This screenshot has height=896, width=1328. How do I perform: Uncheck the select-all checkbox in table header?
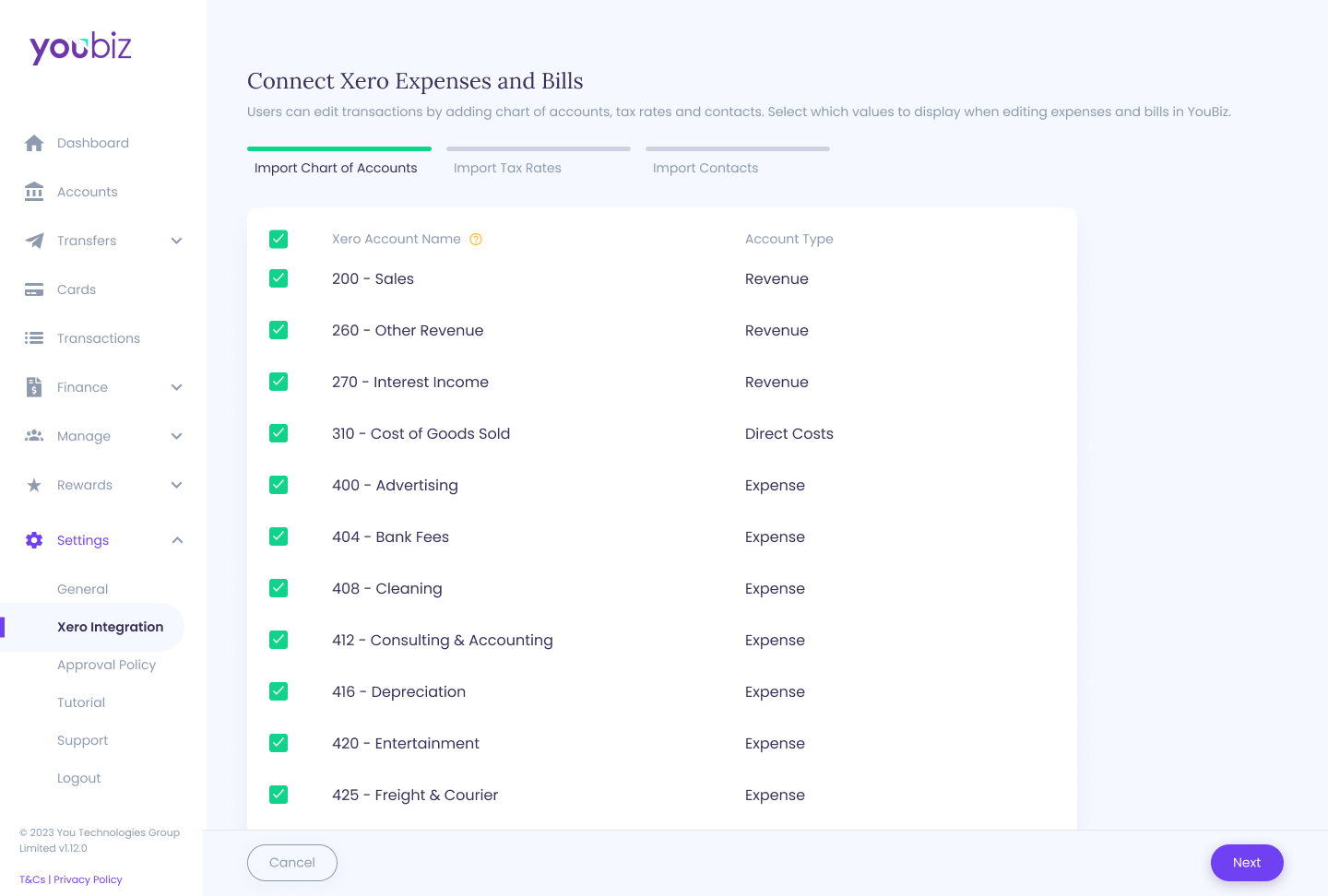pyautogui.click(x=279, y=239)
